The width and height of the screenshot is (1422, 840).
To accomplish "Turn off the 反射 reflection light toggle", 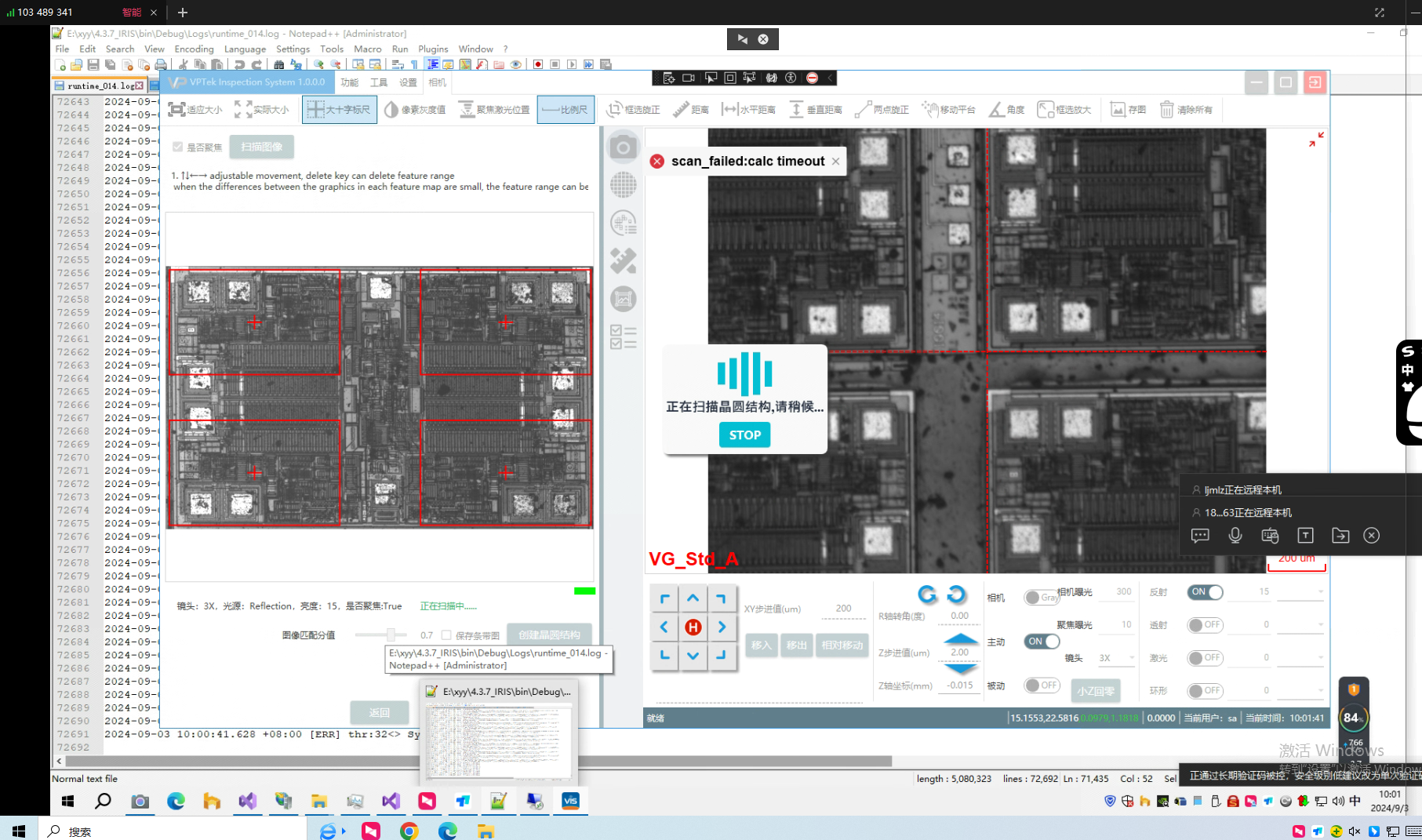I will (x=1206, y=592).
